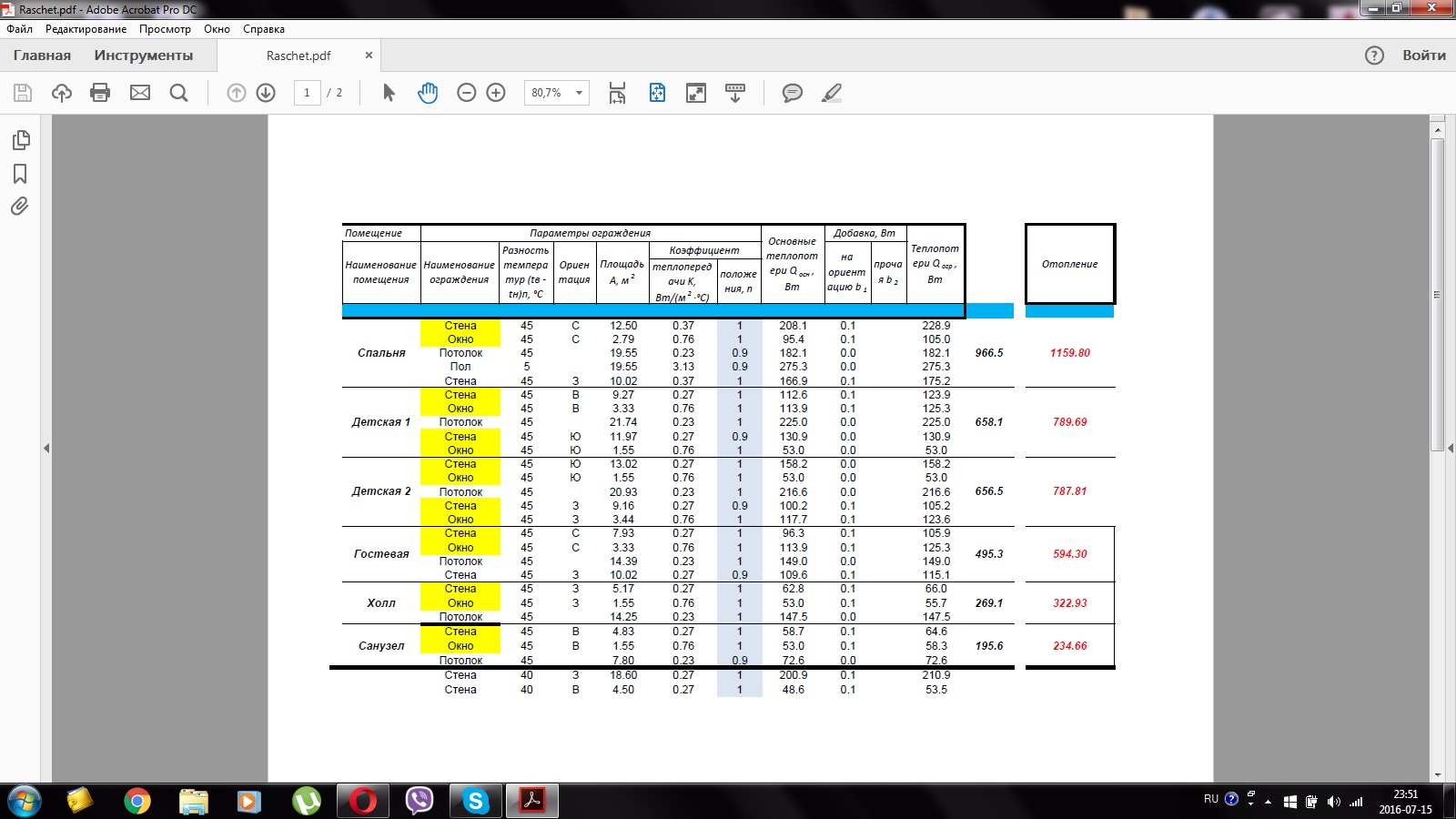The width and height of the screenshot is (1456, 819).
Task: Open Viber from the taskbar
Action: (x=420, y=802)
